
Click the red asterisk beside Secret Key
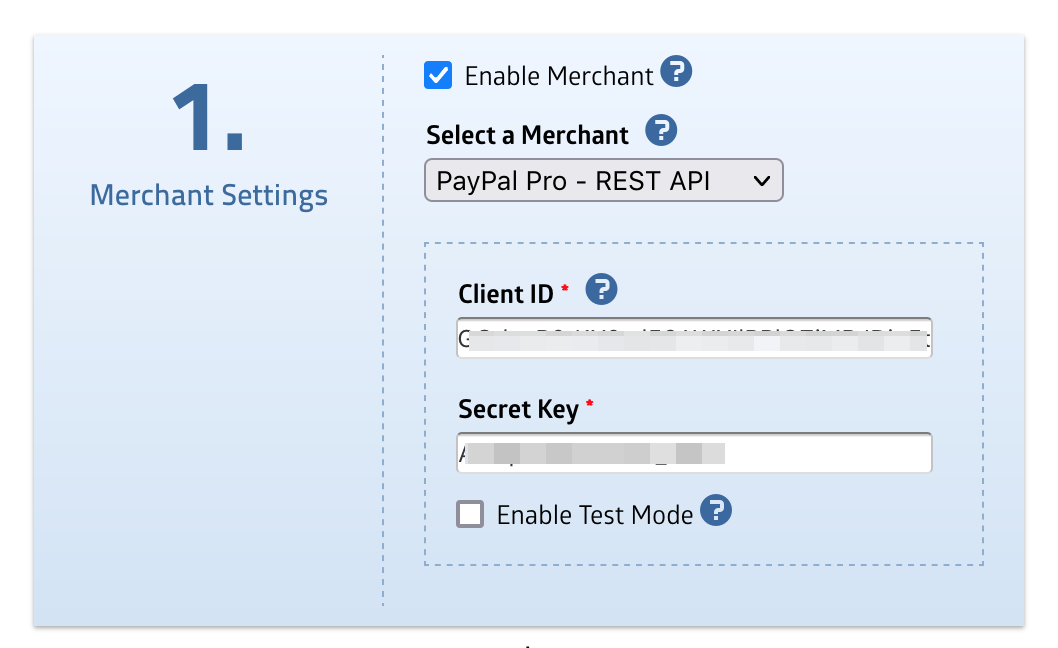(589, 403)
